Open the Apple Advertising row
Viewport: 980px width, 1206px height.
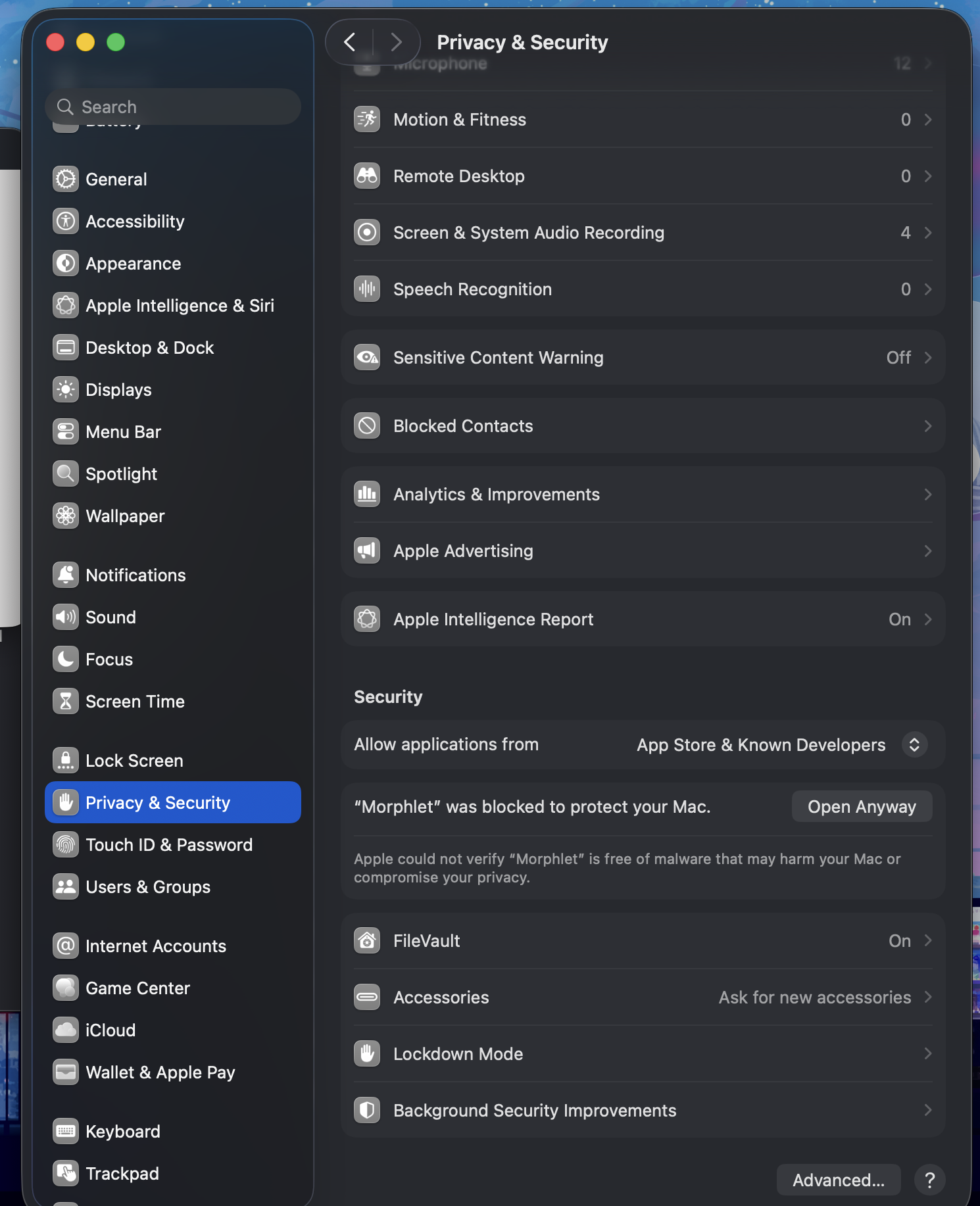643,550
